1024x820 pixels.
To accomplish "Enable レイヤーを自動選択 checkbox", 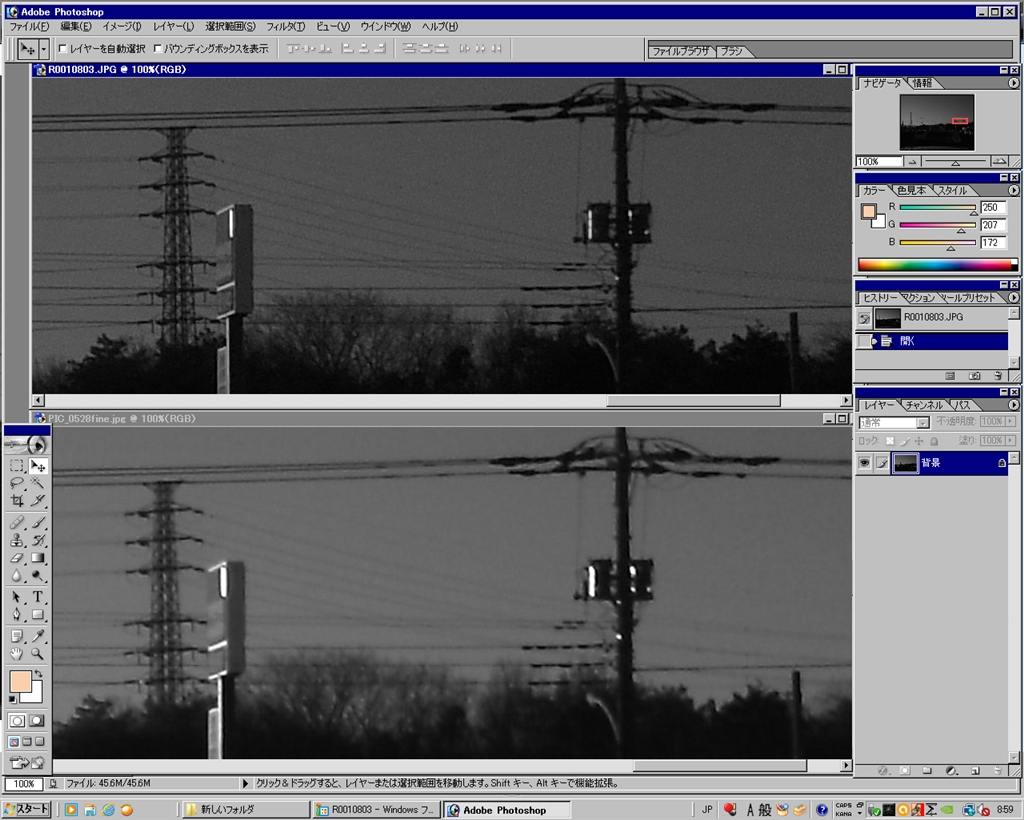I will click(x=63, y=48).
